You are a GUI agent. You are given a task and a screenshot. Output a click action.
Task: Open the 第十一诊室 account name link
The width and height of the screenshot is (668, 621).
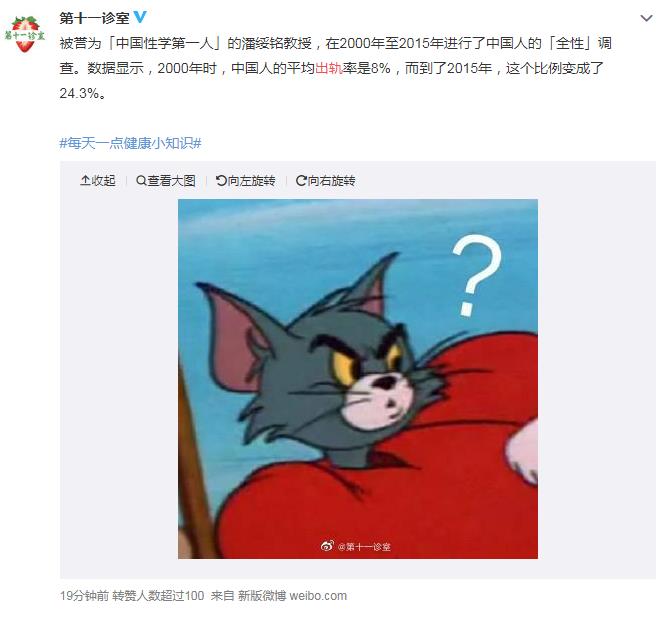coord(95,18)
